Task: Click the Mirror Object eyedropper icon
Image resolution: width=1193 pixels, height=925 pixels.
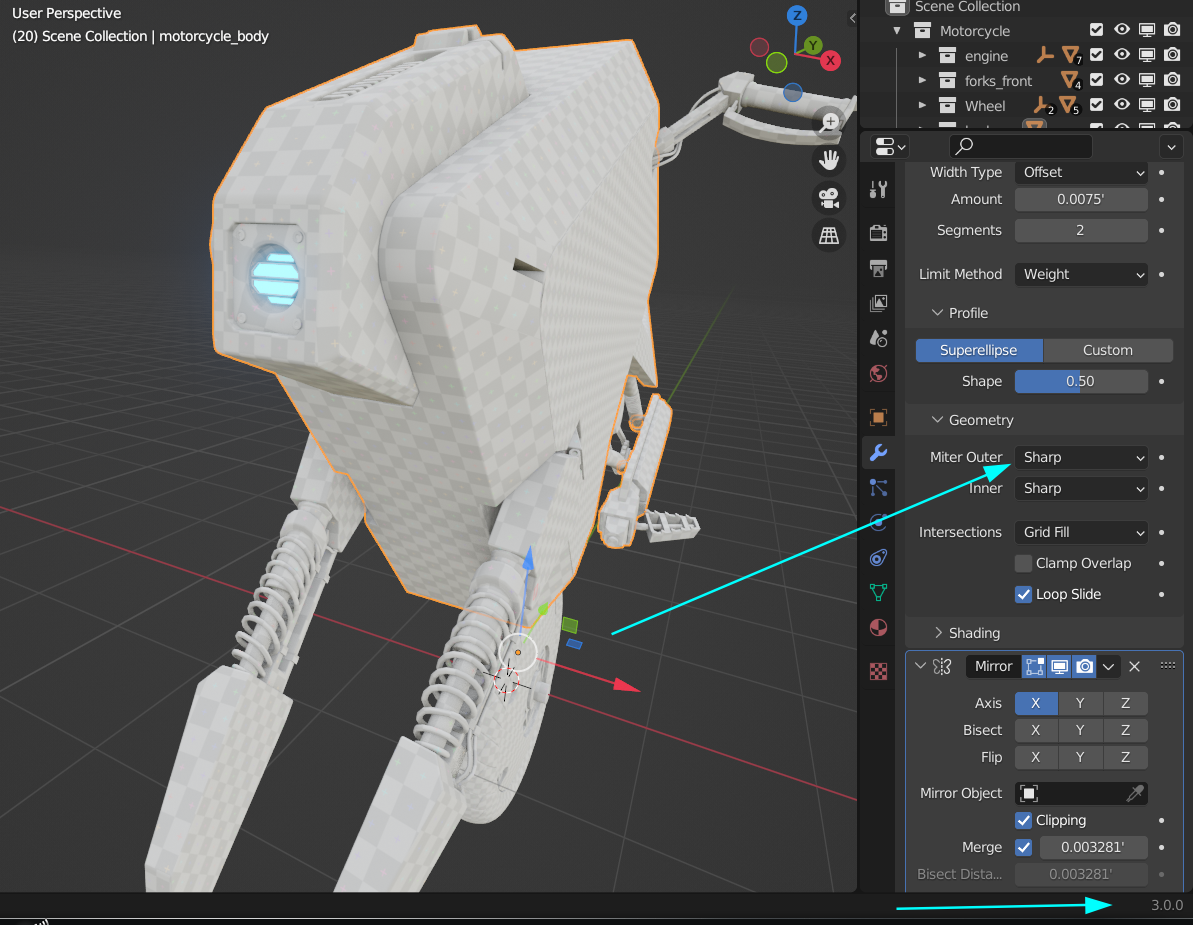Action: pos(1134,793)
